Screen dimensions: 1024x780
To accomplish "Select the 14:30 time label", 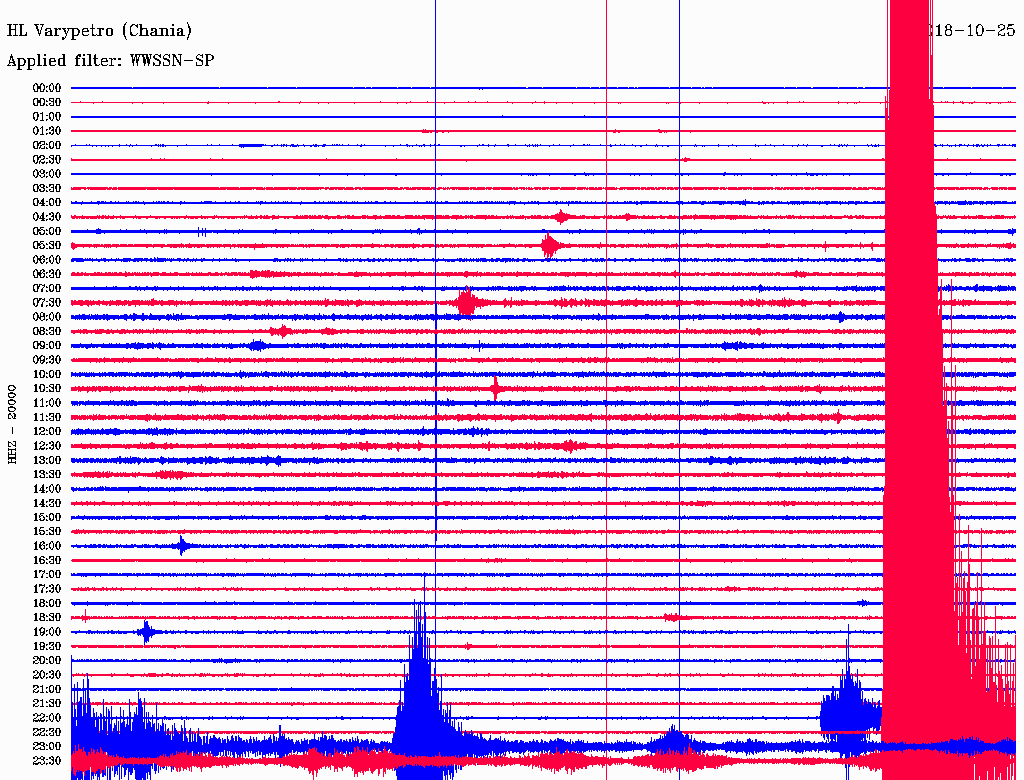I will click(x=47, y=503).
